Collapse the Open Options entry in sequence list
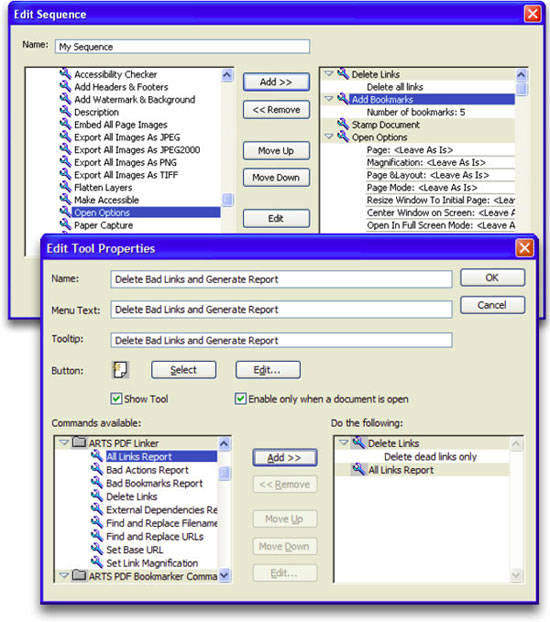This screenshot has width=550, height=622. 329,136
